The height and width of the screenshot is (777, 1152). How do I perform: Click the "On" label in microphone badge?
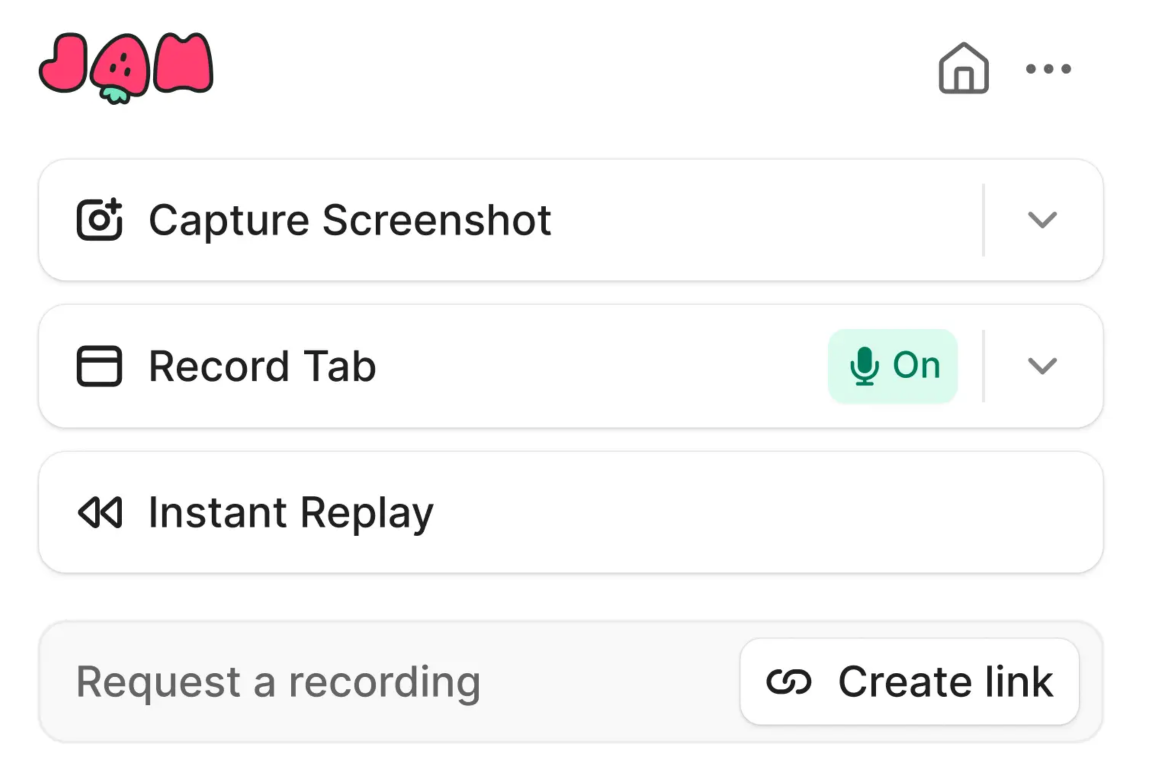click(916, 365)
